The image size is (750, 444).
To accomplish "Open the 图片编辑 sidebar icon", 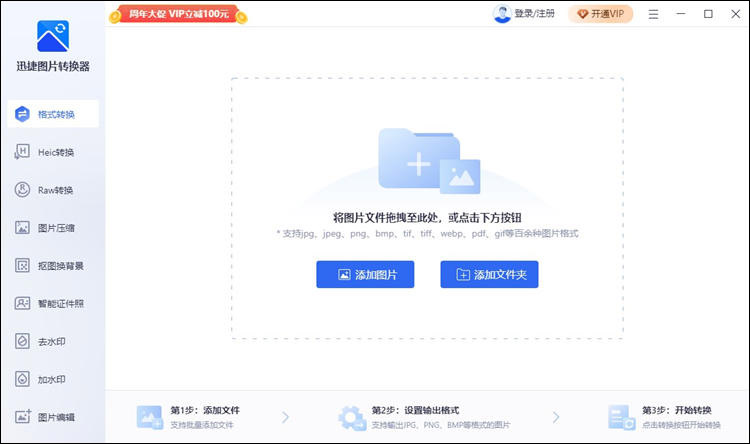I will pyautogui.click(x=22, y=417).
